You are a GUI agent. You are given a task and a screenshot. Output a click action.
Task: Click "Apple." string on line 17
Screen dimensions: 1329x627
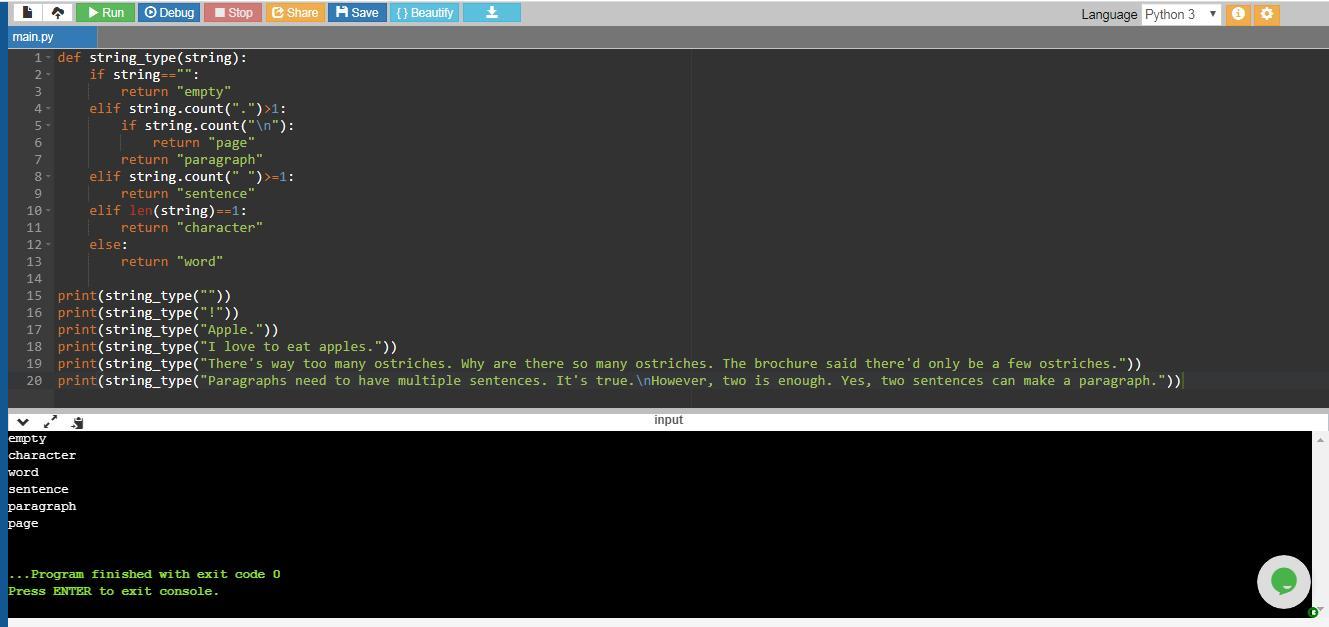pos(232,329)
